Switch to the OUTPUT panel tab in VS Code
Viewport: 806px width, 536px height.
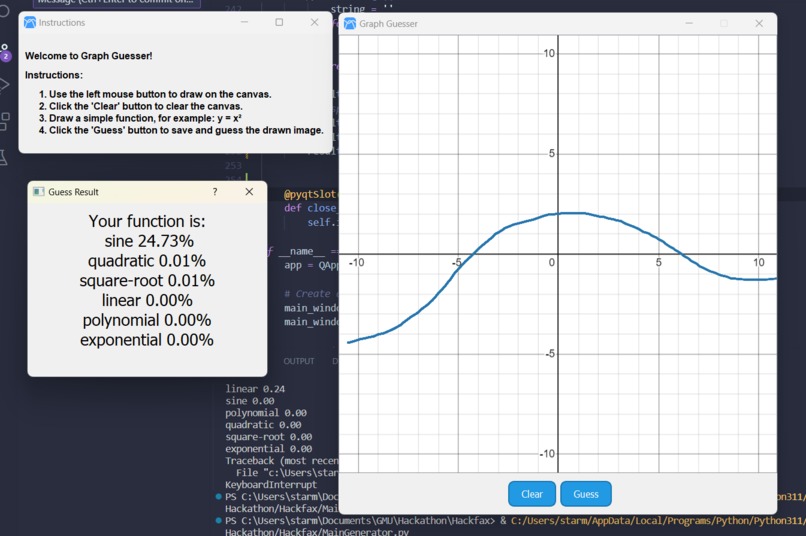pos(299,361)
